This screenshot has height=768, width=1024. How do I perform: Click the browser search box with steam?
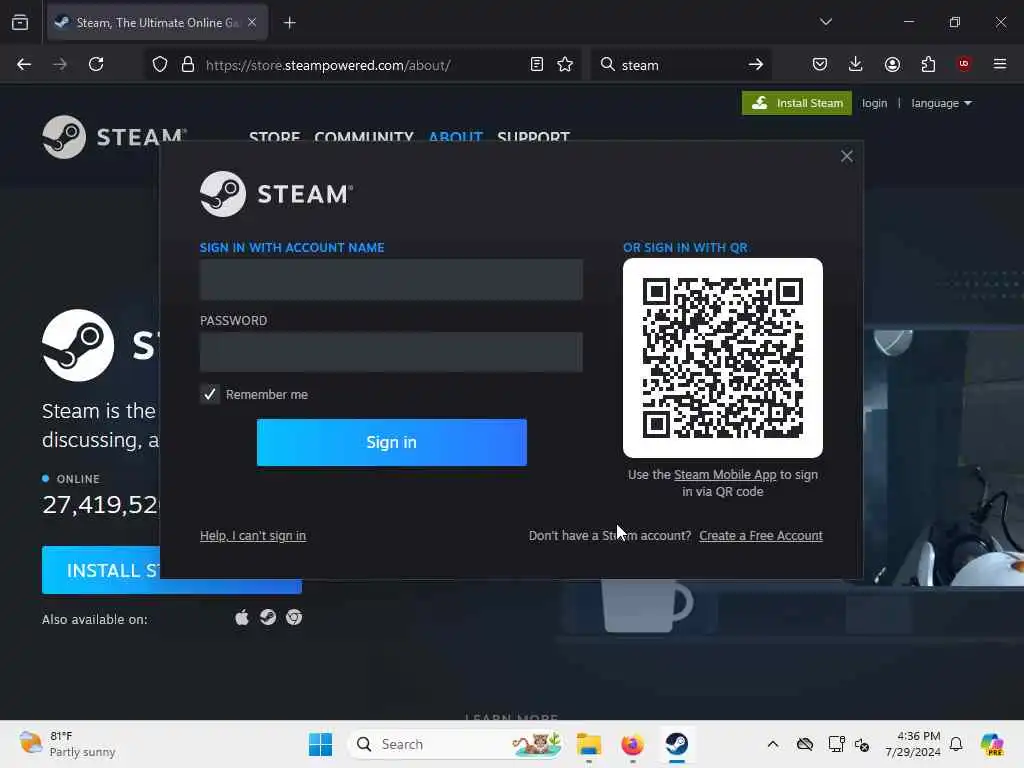tap(679, 65)
